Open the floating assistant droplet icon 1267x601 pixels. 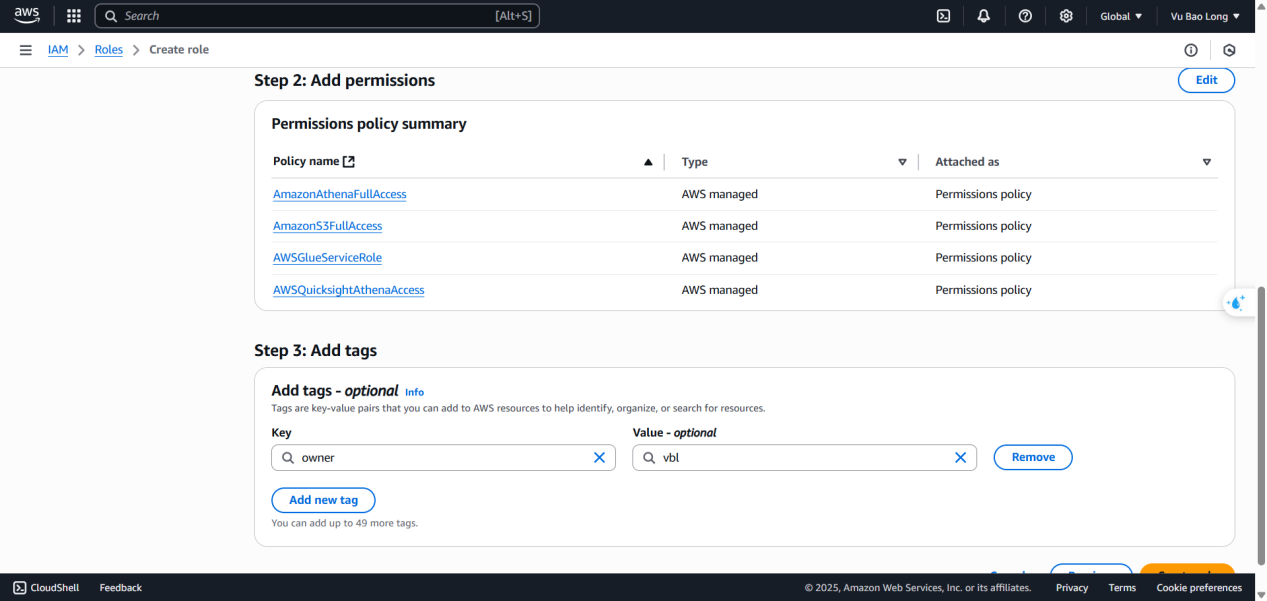(1238, 303)
